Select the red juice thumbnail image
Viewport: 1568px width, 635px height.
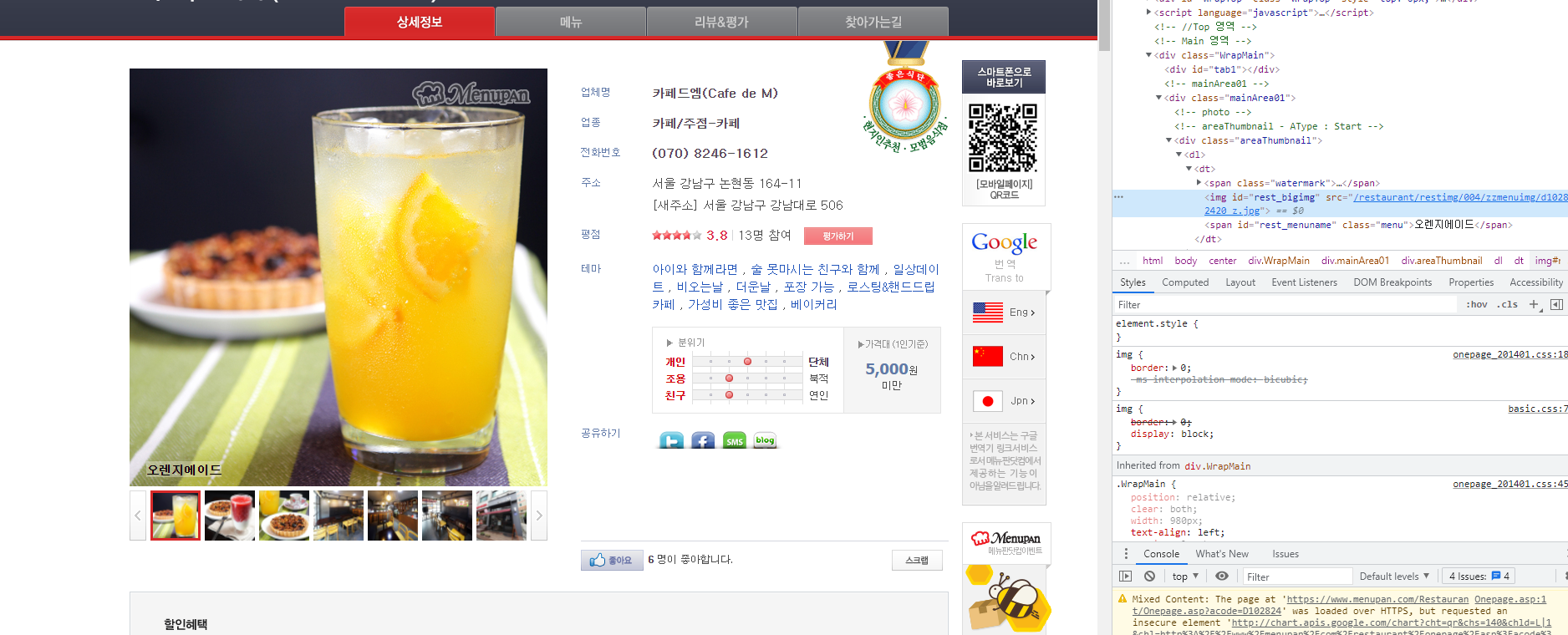[230, 516]
